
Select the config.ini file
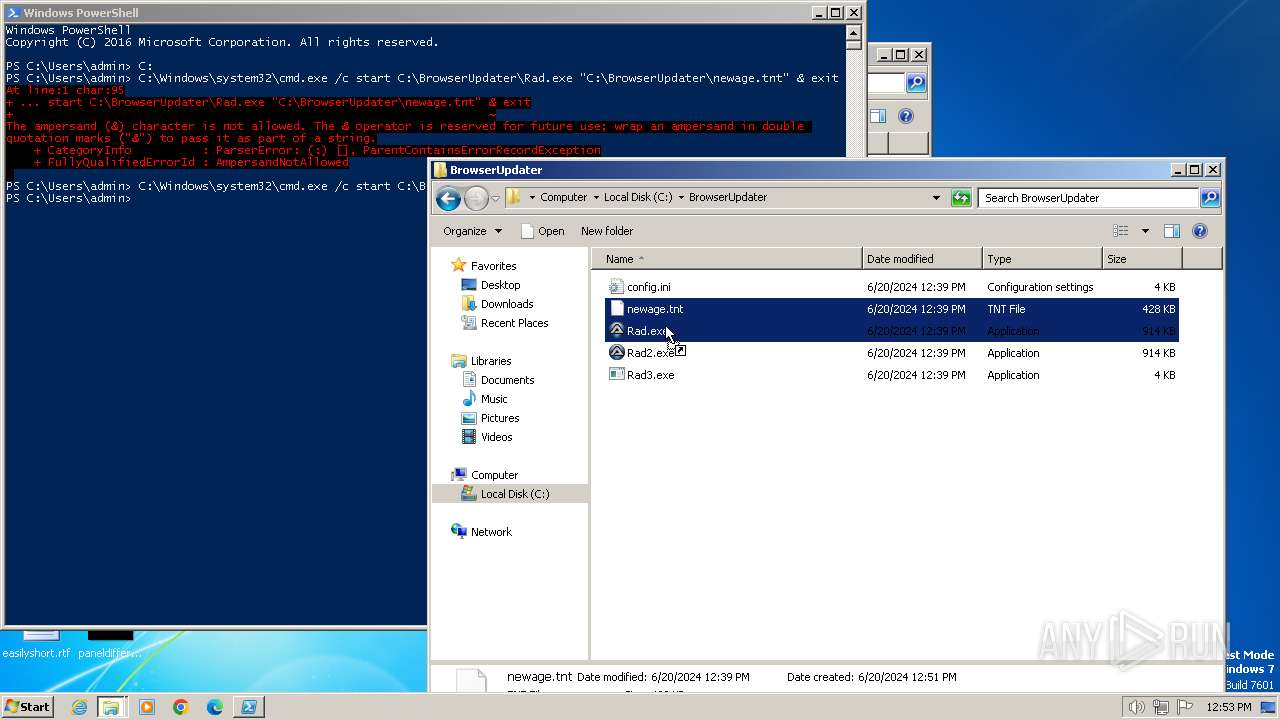click(891, 287)
